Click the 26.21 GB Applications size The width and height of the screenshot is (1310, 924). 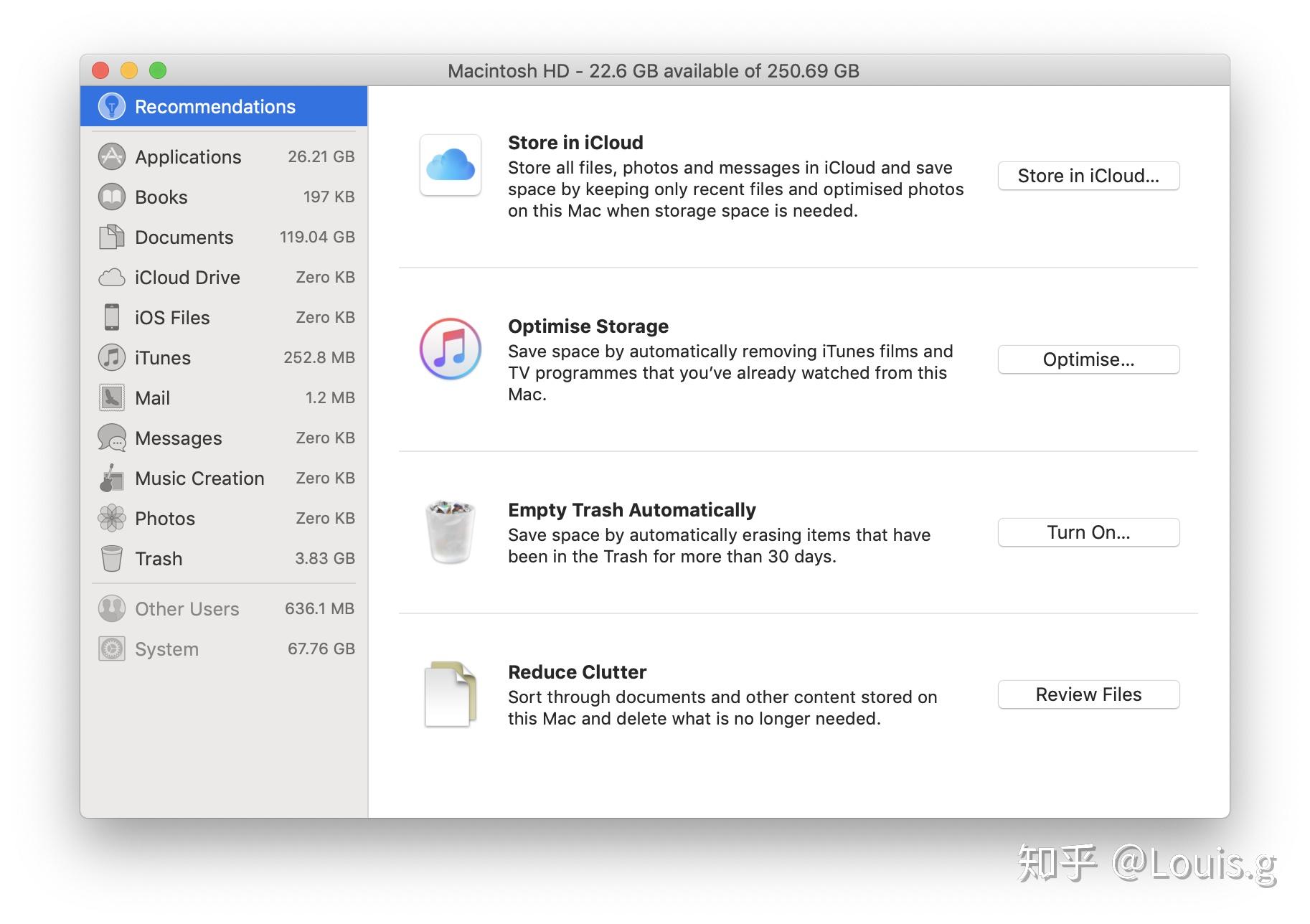[x=321, y=156]
